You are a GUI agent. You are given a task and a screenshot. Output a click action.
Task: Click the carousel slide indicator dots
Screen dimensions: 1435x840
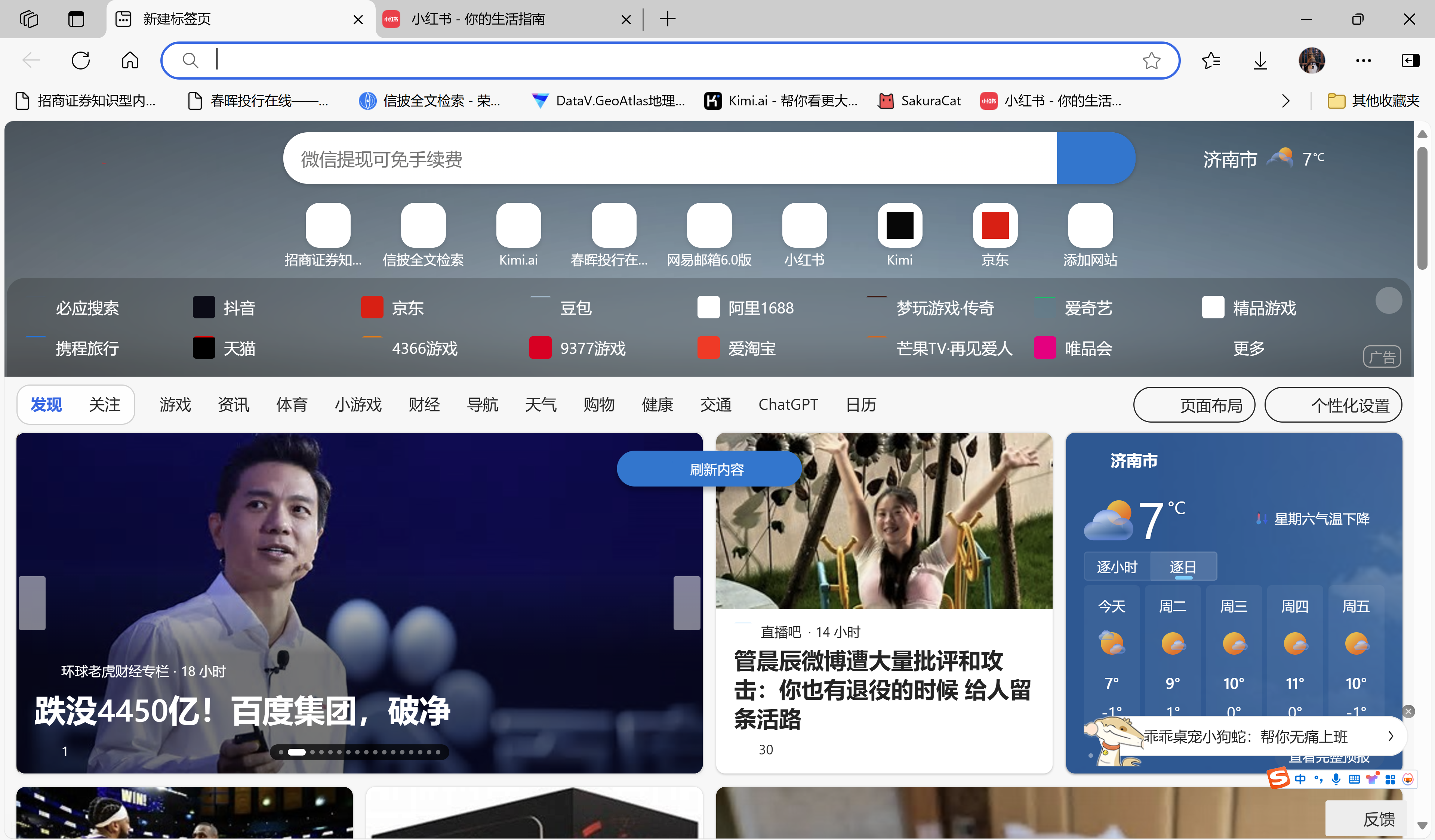(359, 752)
